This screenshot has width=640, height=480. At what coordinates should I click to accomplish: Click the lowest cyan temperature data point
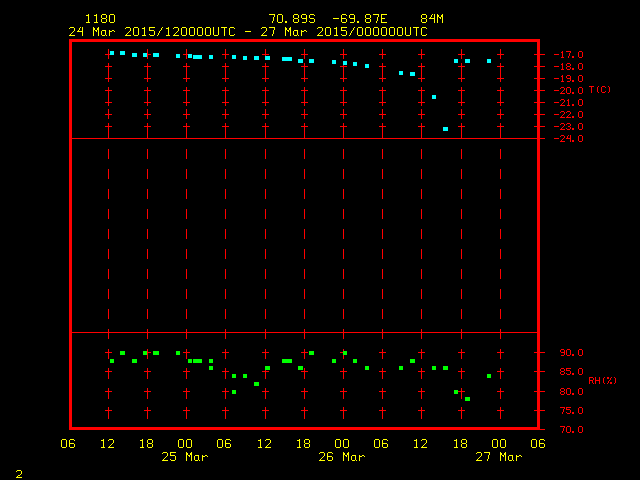[x=445, y=129]
